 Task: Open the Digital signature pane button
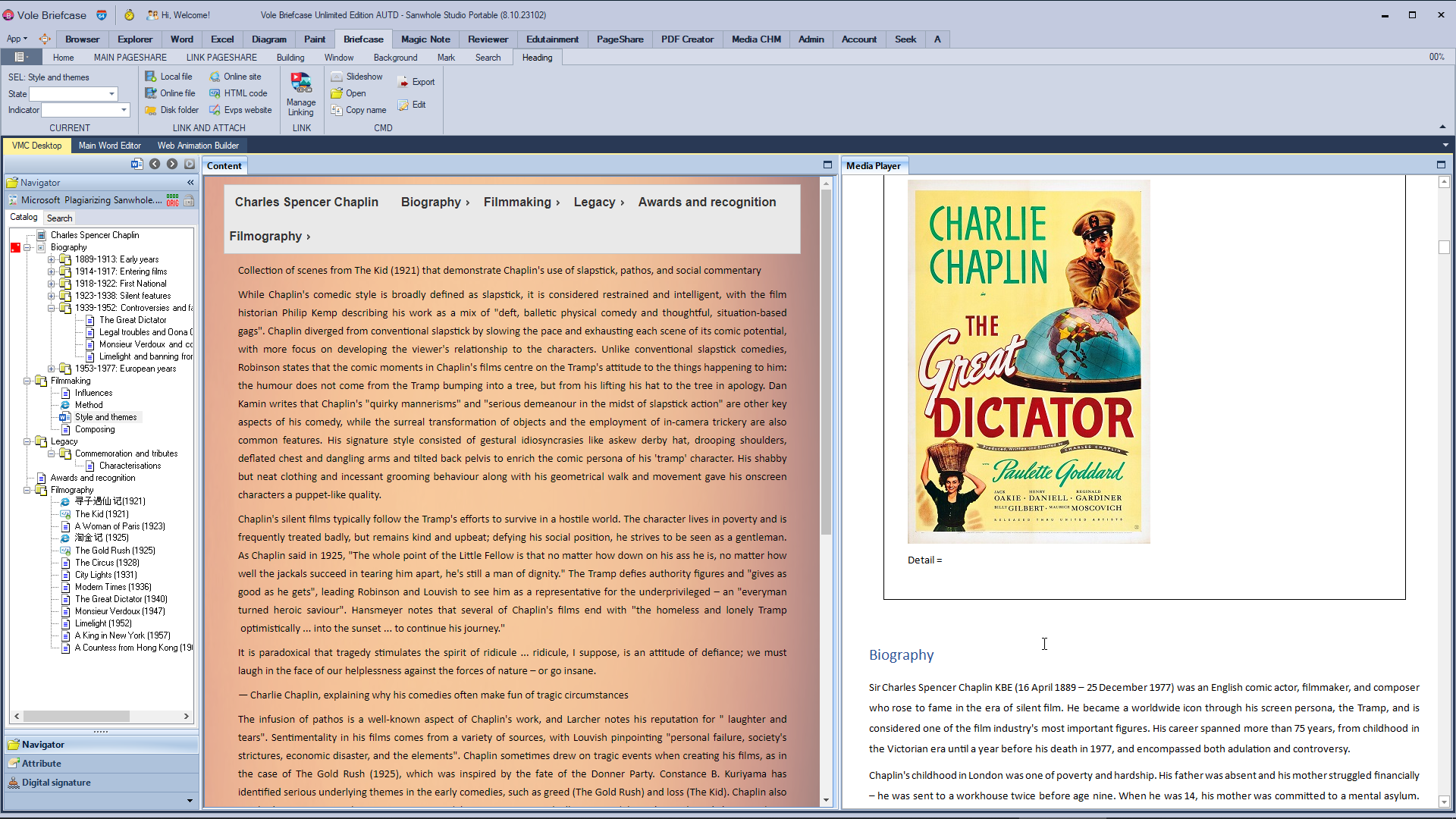pyautogui.click(x=102, y=783)
